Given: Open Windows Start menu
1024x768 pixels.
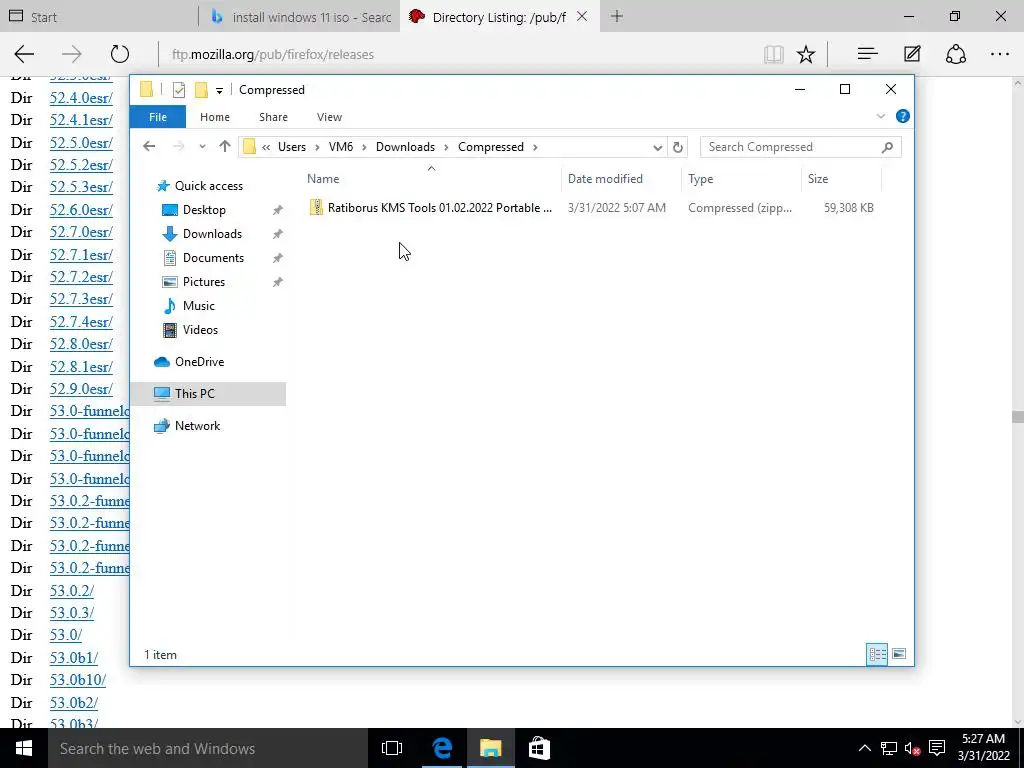Looking at the screenshot, I should [24, 748].
